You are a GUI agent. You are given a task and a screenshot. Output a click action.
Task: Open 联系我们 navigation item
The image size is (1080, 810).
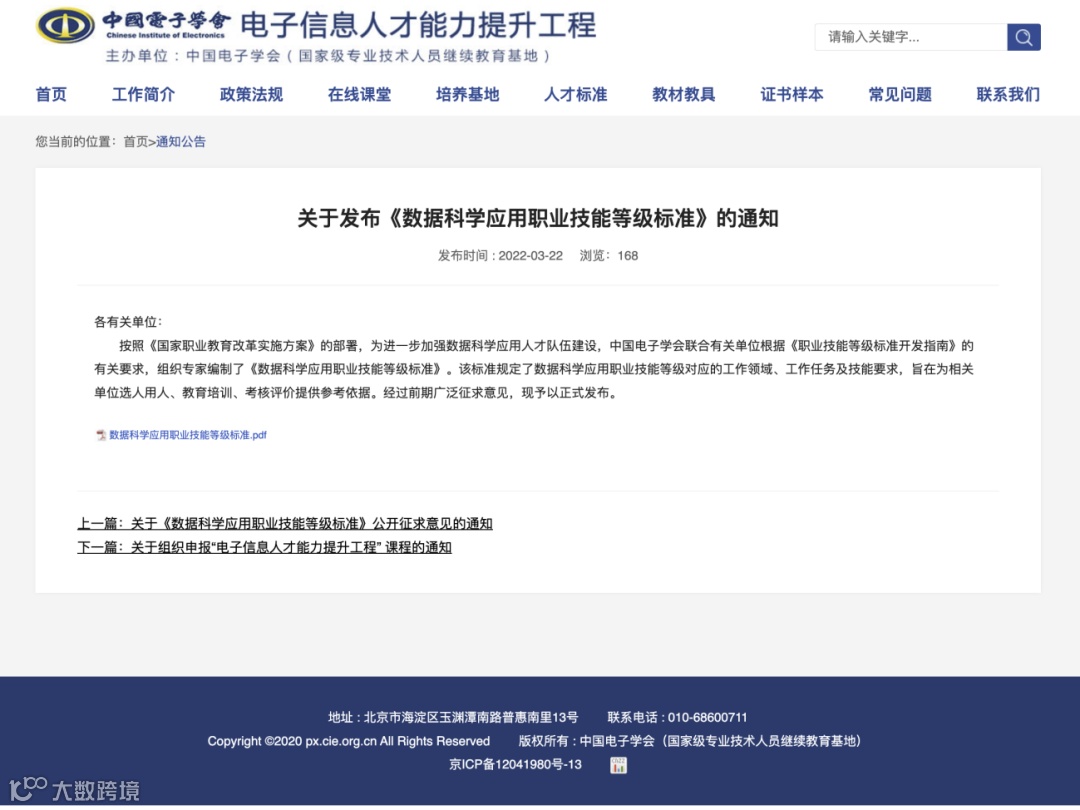(1008, 94)
